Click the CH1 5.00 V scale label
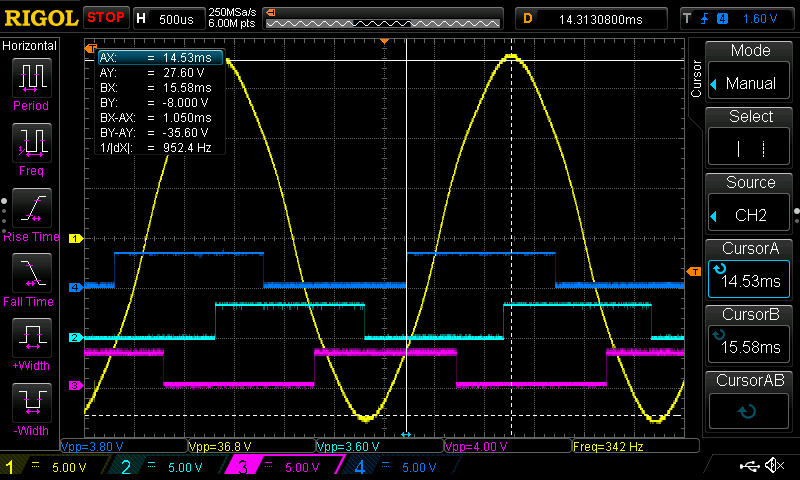The image size is (800, 480). [69, 467]
